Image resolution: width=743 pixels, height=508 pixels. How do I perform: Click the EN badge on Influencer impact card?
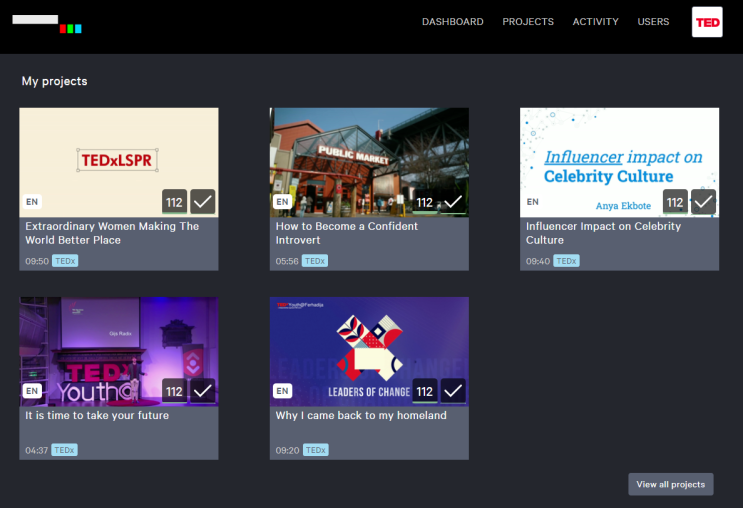pos(533,202)
